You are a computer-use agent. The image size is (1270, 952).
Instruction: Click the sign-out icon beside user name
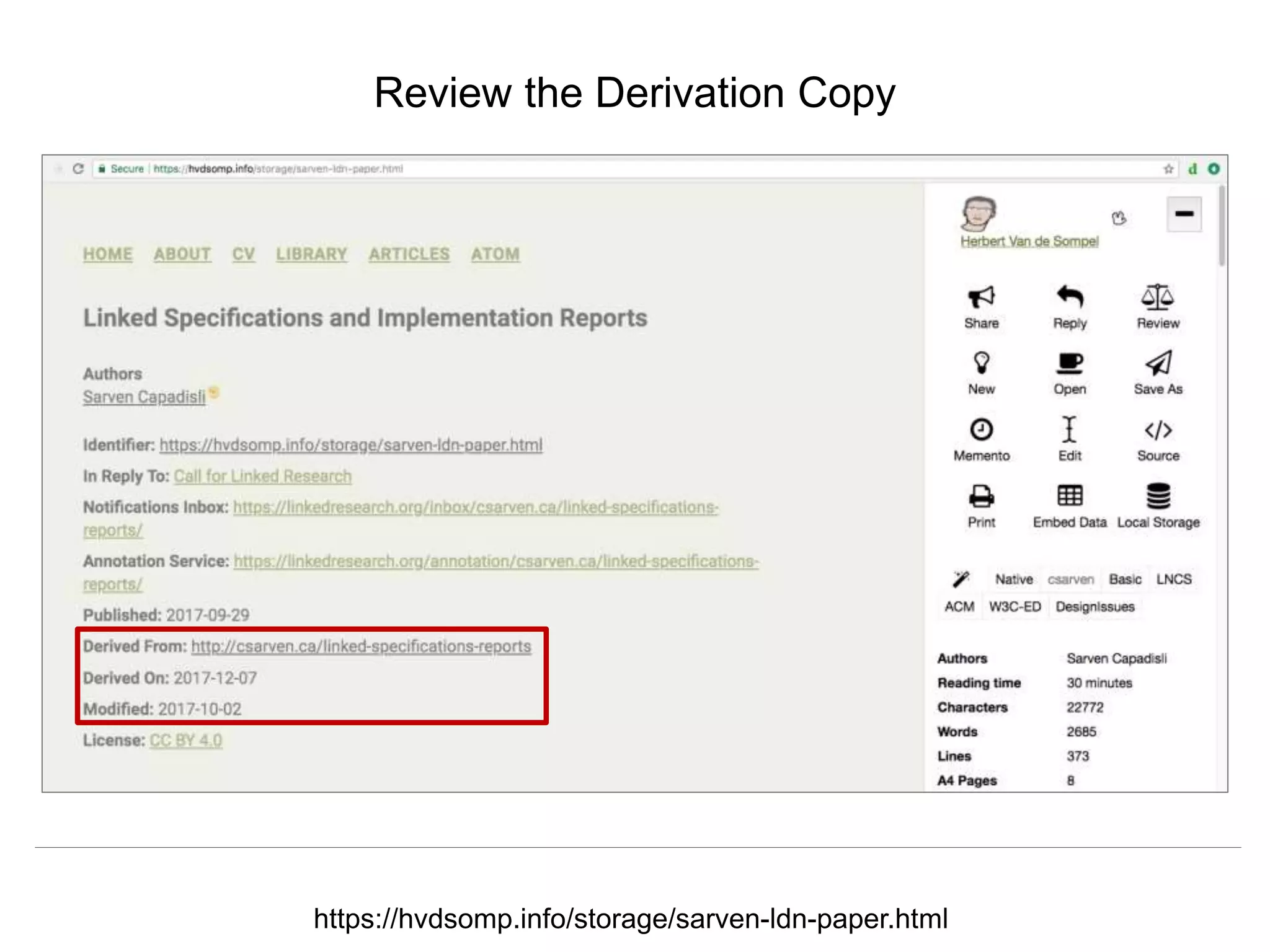(1119, 218)
